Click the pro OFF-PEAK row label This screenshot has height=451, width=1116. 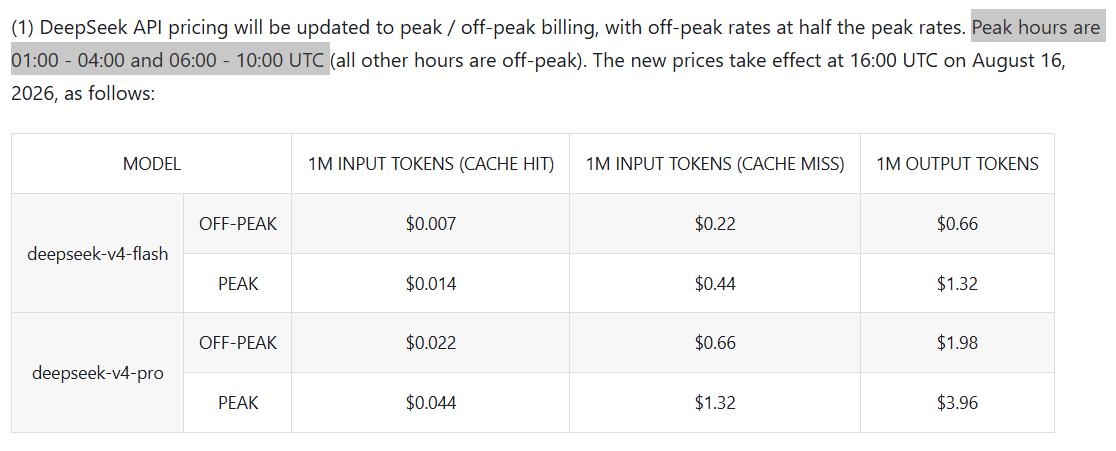(238, 343)
